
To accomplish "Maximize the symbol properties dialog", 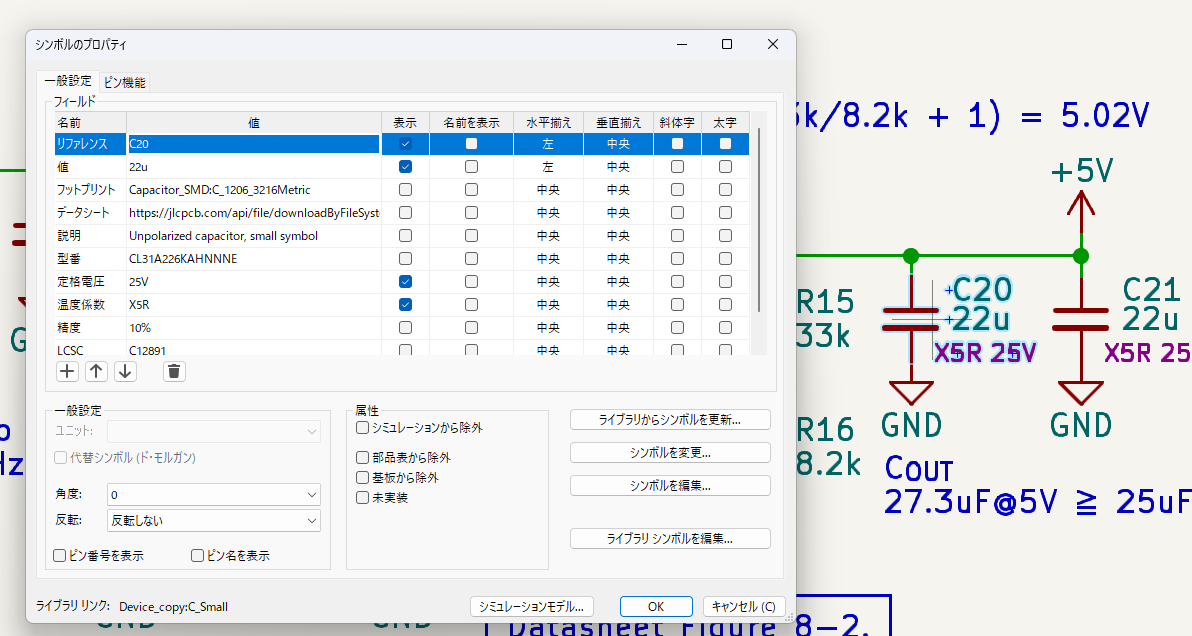I will point(727,44).
